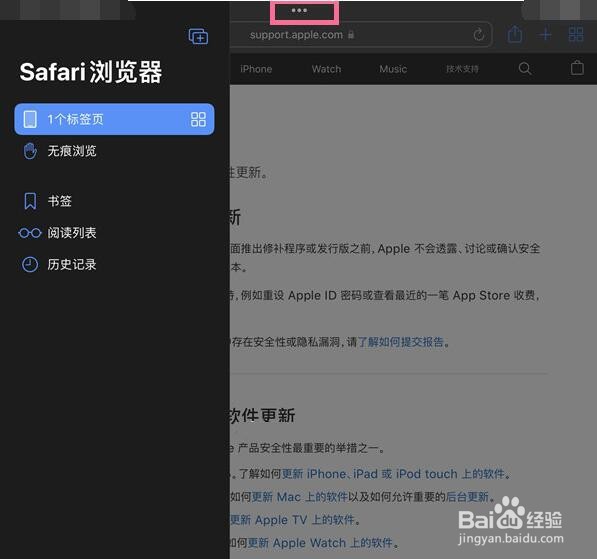This screenshot has height=559, width=597.
Task: Click the Safari浏览器 sidebar title
Action: coord(91,72)
